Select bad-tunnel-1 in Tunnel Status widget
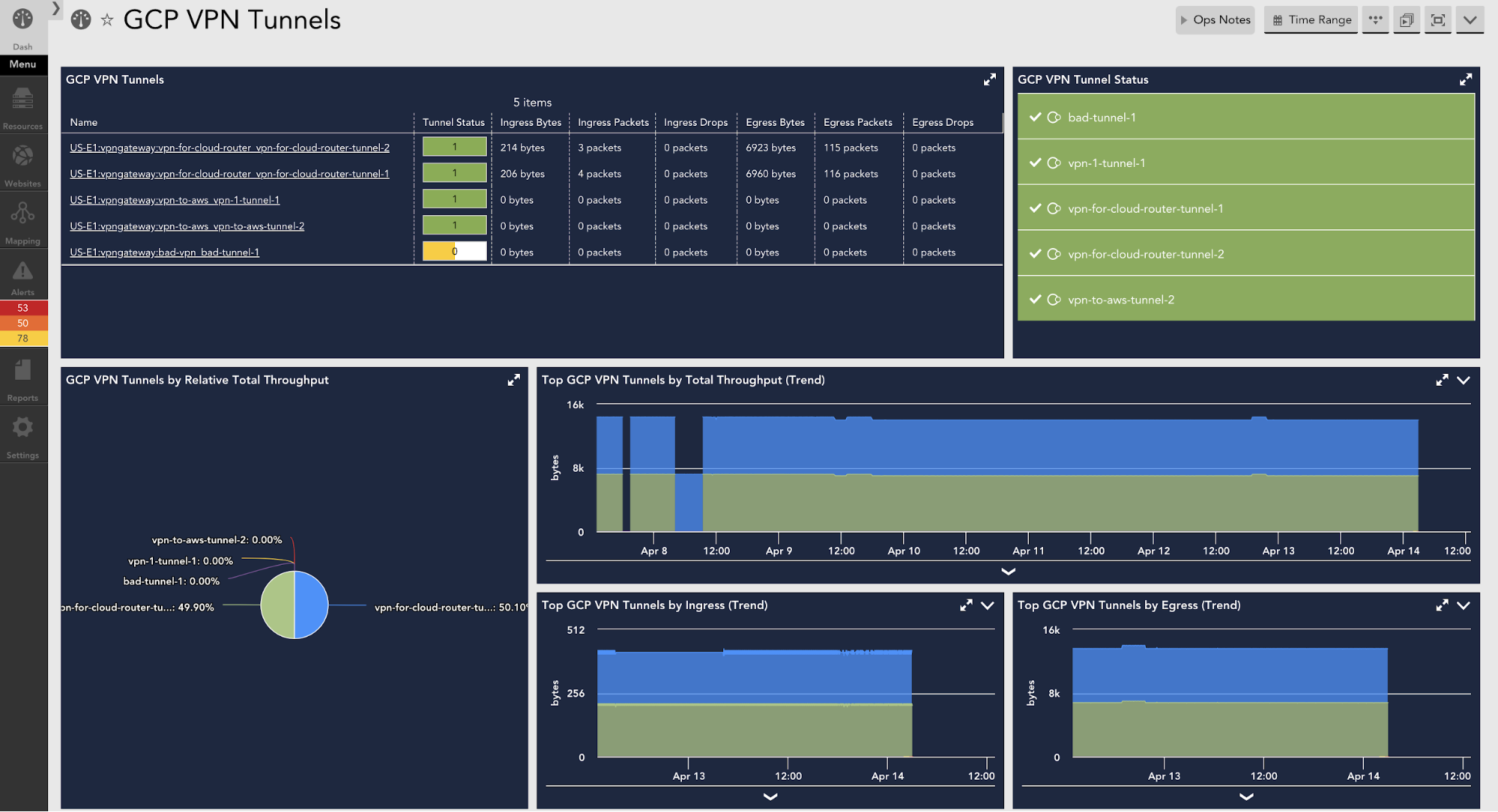Viewport: 1498px width, 812px height. pyautogui.click(x=1245, y=117)
